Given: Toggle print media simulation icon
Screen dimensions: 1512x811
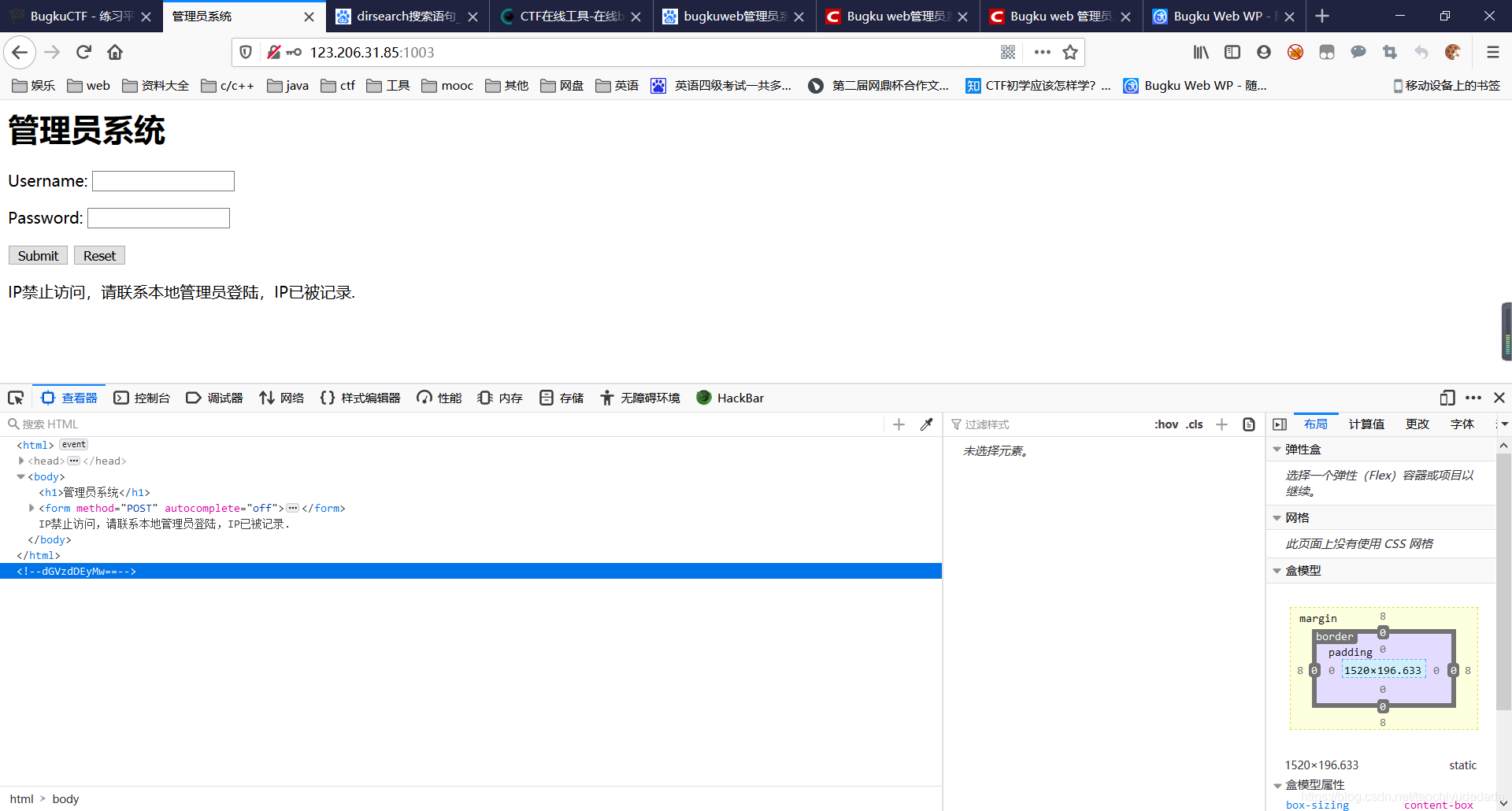Looking at the screenshot, I should [x=1249, y=424].
